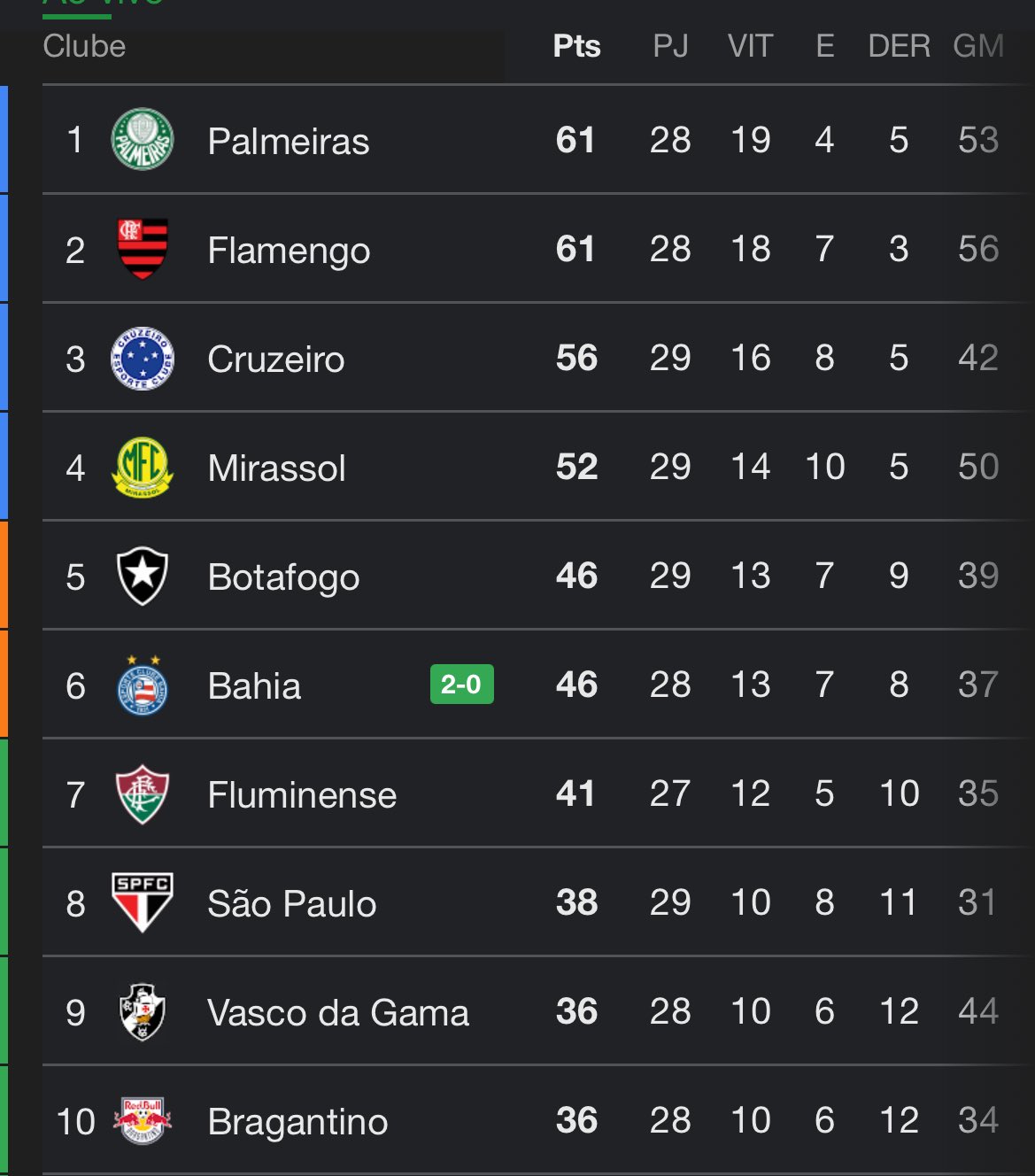Screen dimensions: 1035x1176
Task: Click the Botafogo star shield icon
Action: coord(142,576)
